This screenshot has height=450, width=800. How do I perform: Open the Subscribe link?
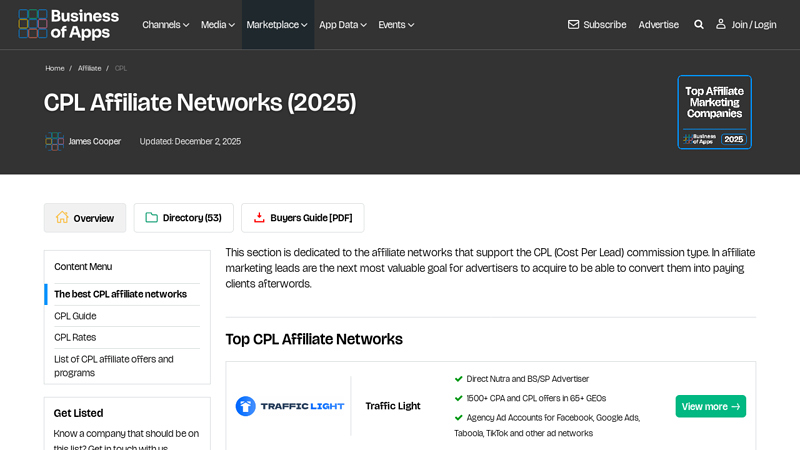click(x=605, y=24)
